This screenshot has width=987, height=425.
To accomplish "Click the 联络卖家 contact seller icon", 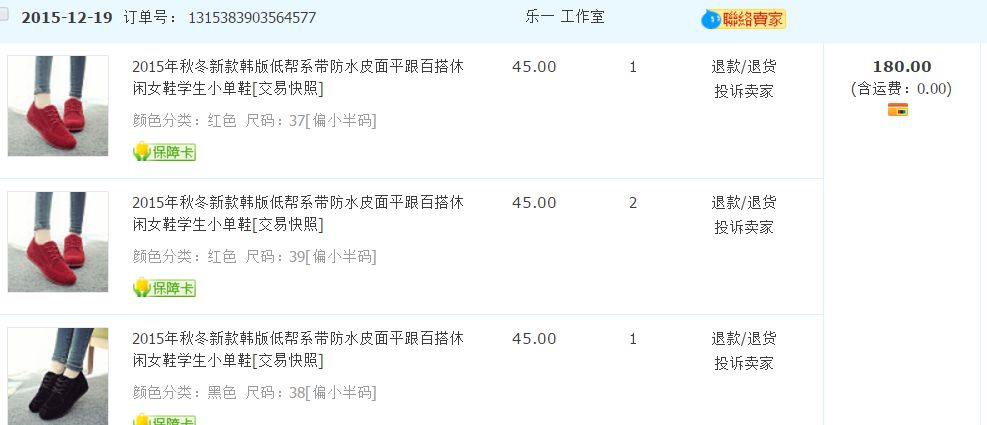I will pyautogui.click(x=745, y=19).
